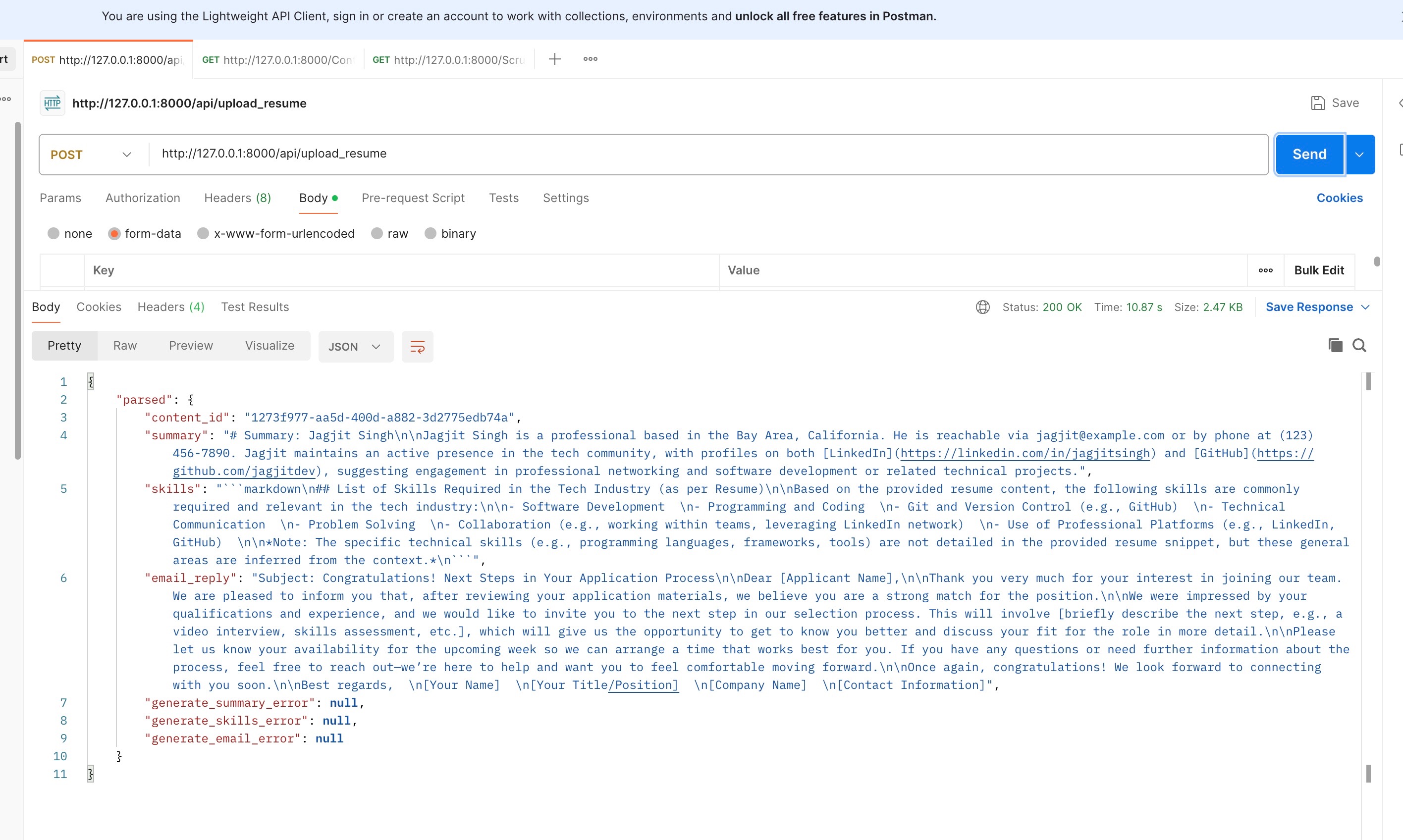1403x840 pixels.
Task: Toggle the word wrap lines icon
Action: (x=417, y=346)
